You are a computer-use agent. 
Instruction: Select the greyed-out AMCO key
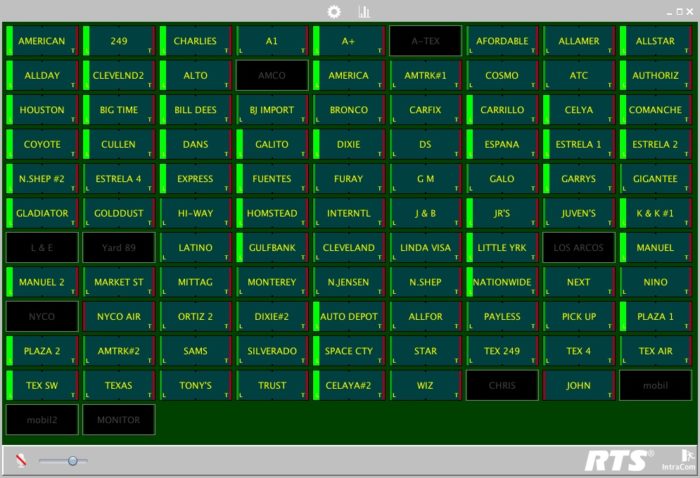point(272,75)
